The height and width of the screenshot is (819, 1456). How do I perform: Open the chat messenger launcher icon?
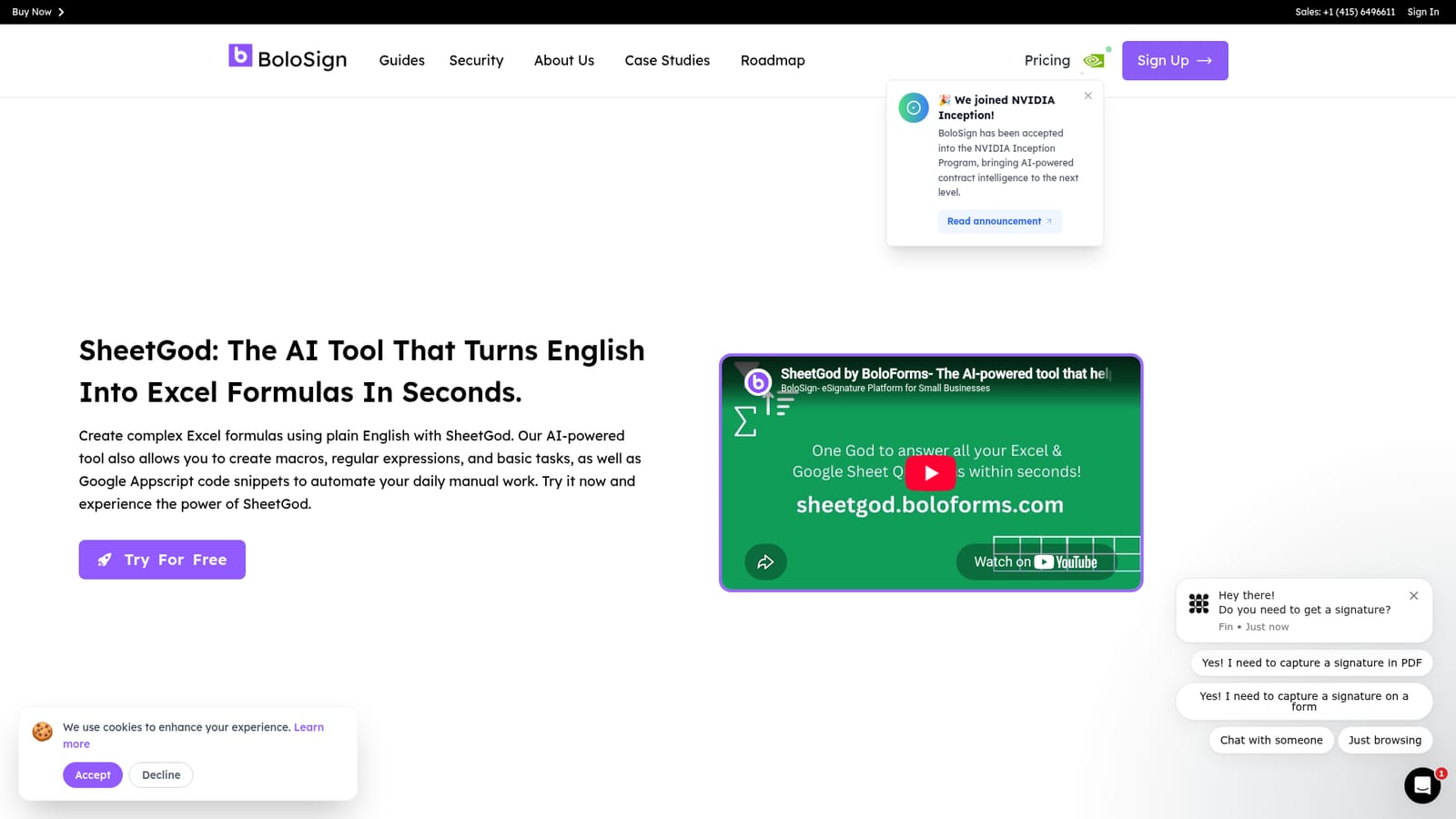(1421, 785)
